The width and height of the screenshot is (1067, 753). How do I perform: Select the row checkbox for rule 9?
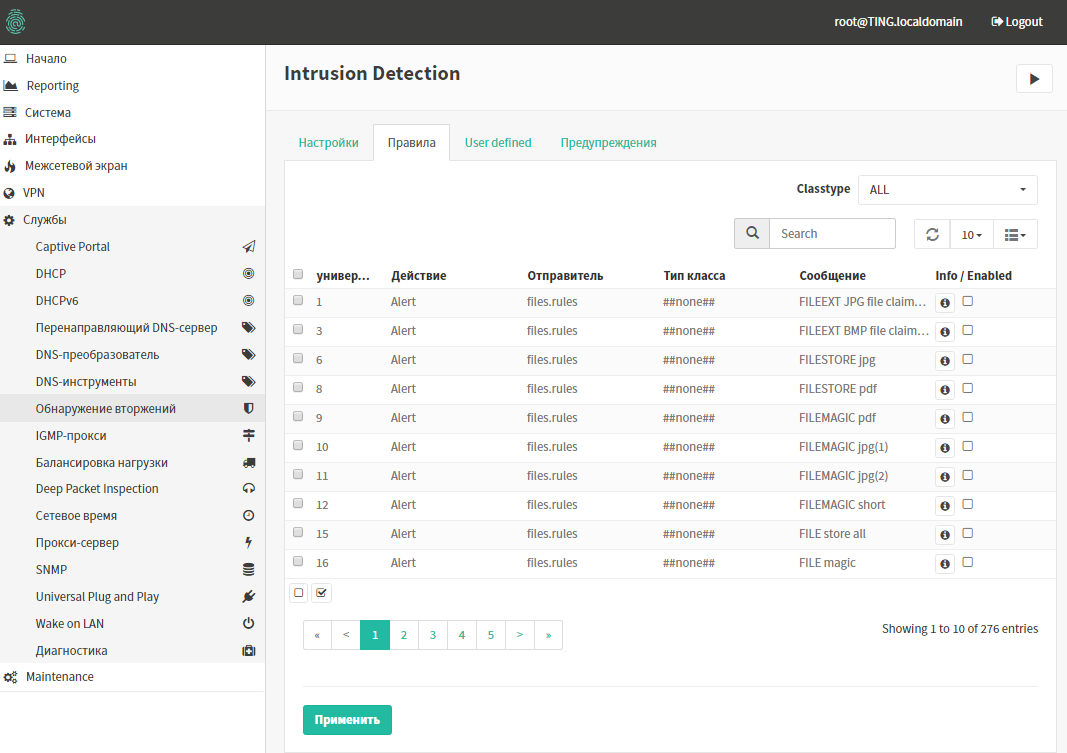[298, 416]
